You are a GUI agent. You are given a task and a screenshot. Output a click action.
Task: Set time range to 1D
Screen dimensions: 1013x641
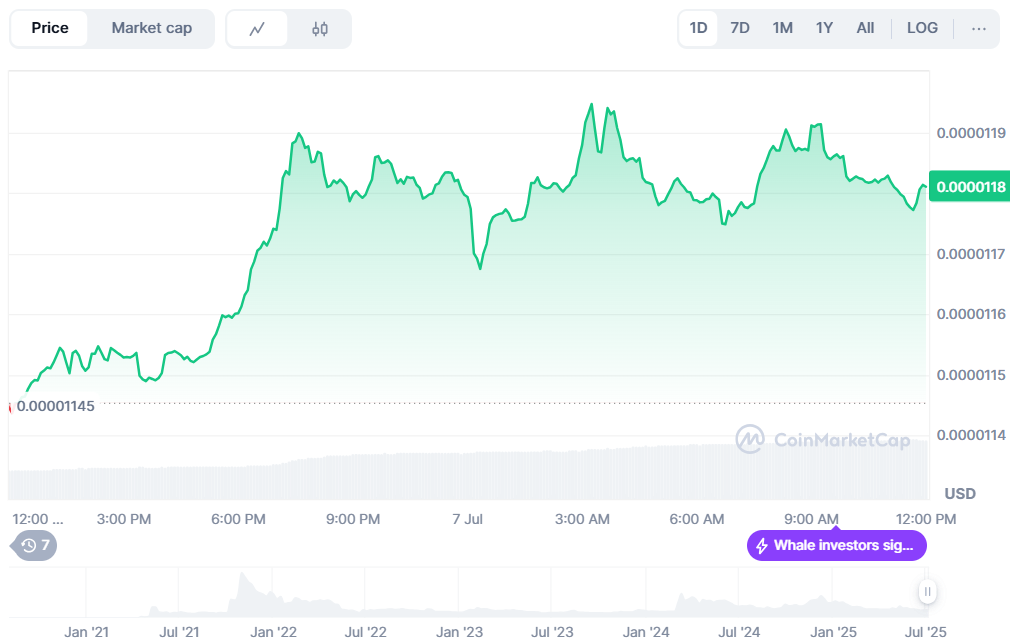pyautogui.click(x=698, y=28)
